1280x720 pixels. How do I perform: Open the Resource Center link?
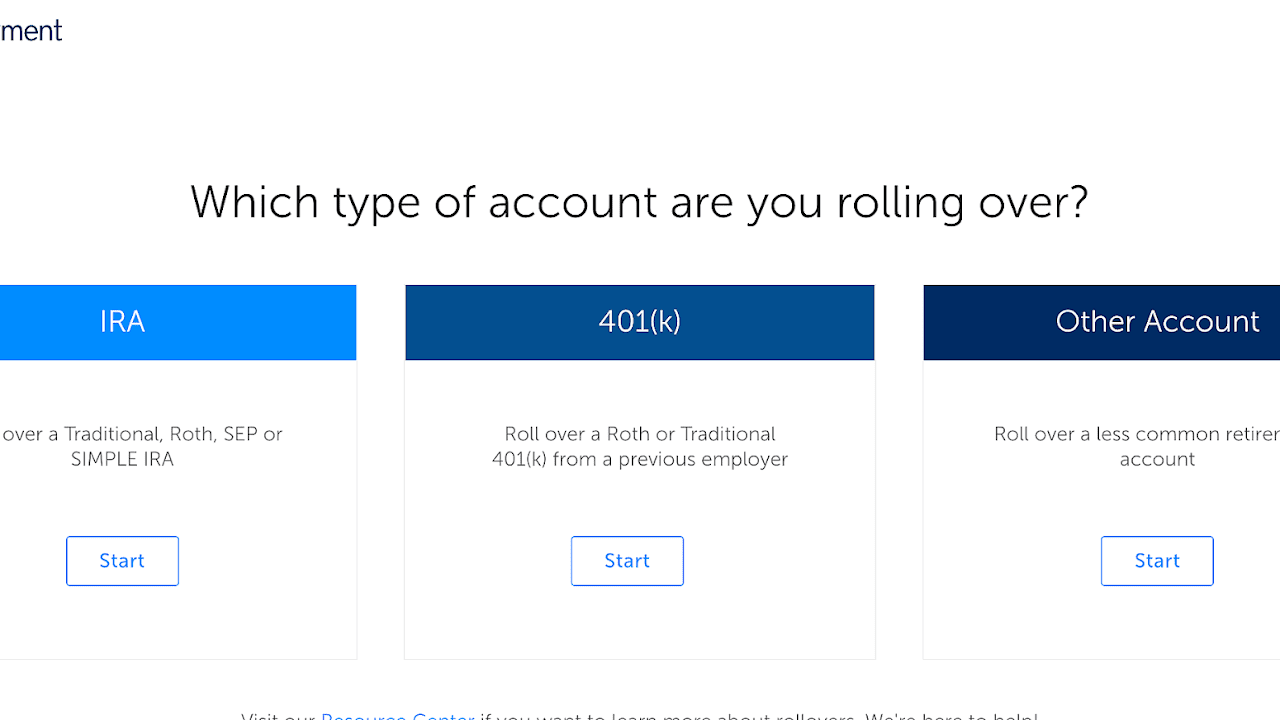click(397, 714)
